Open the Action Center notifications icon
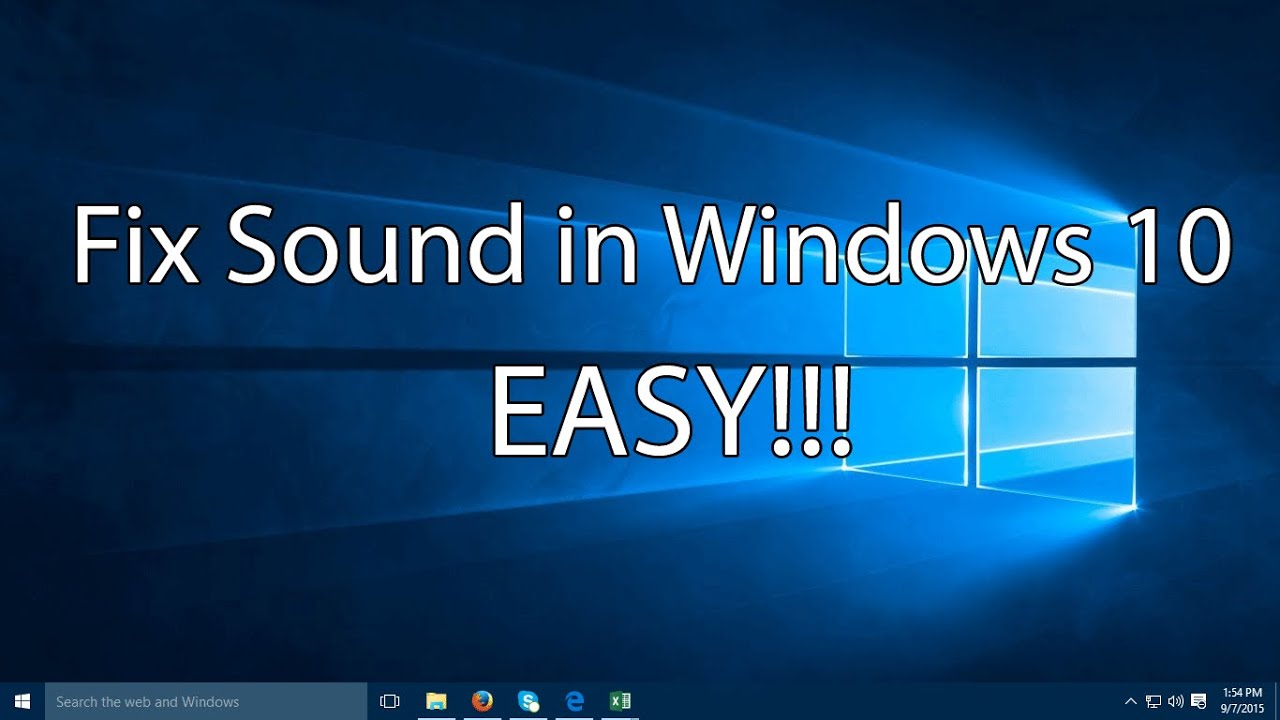 [1197, 701]
